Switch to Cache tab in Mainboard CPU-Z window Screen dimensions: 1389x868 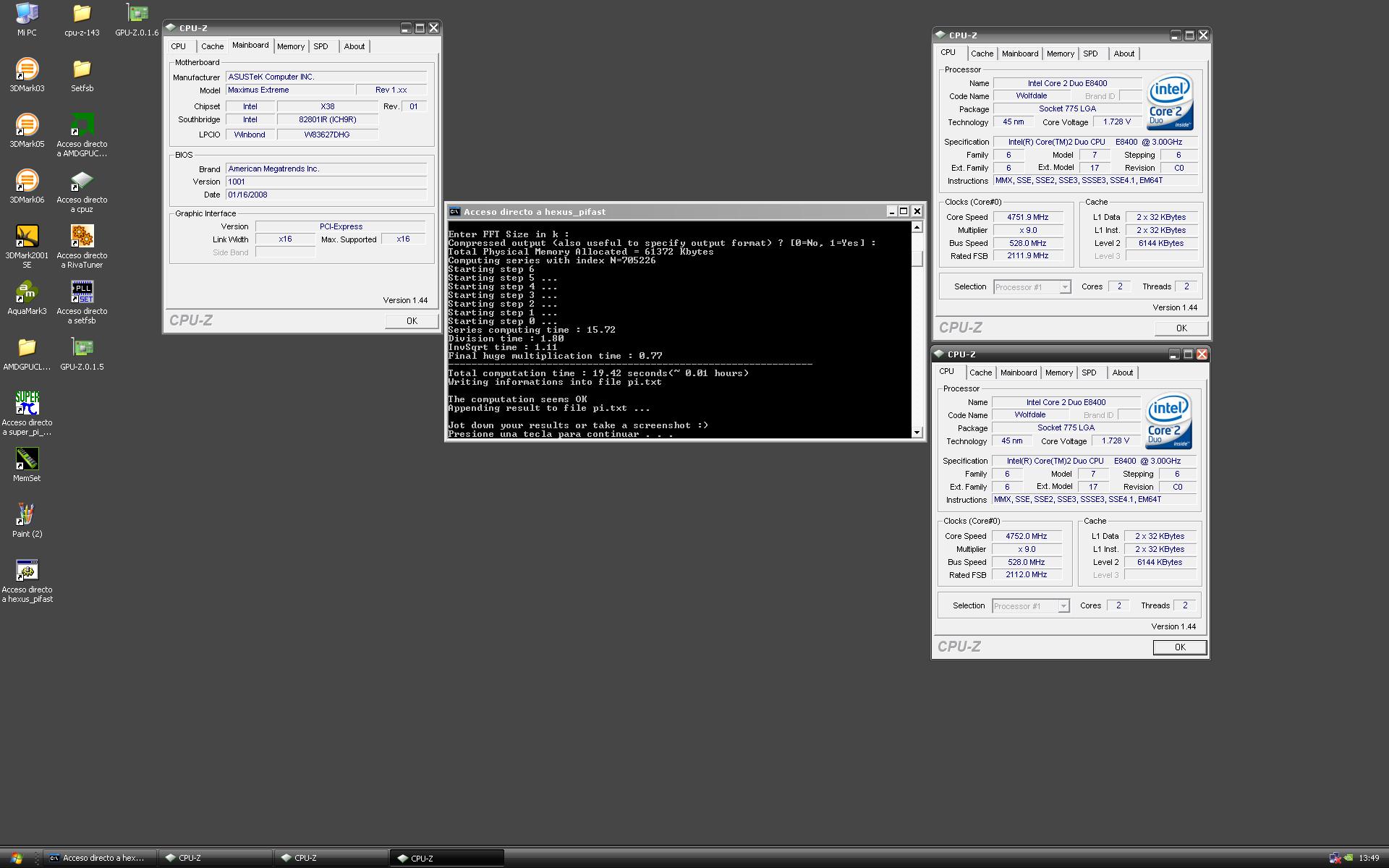click(212, 46)
